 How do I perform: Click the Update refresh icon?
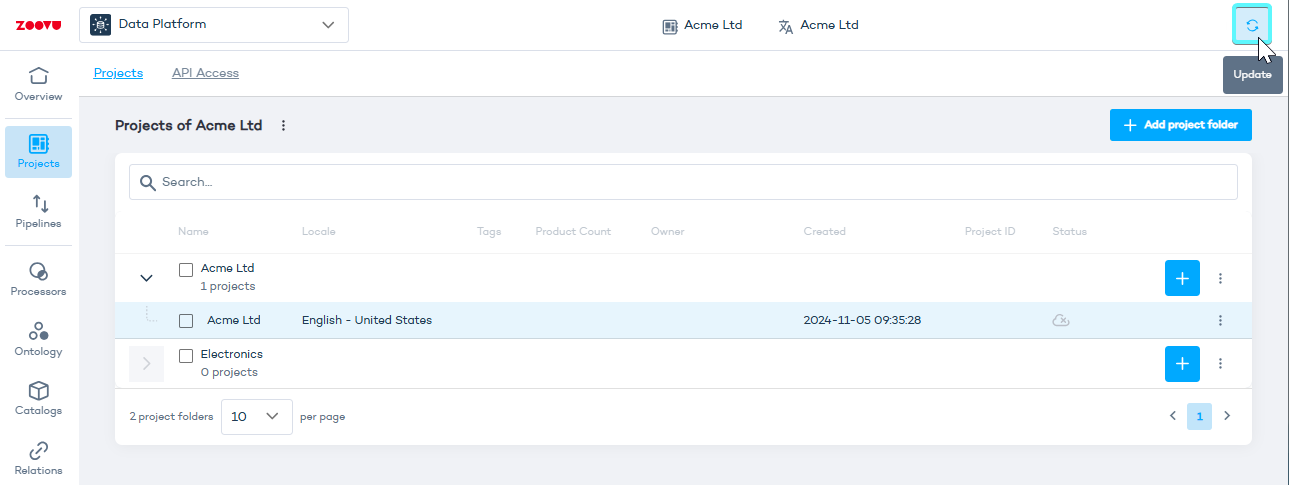[x=1252, y=25]
